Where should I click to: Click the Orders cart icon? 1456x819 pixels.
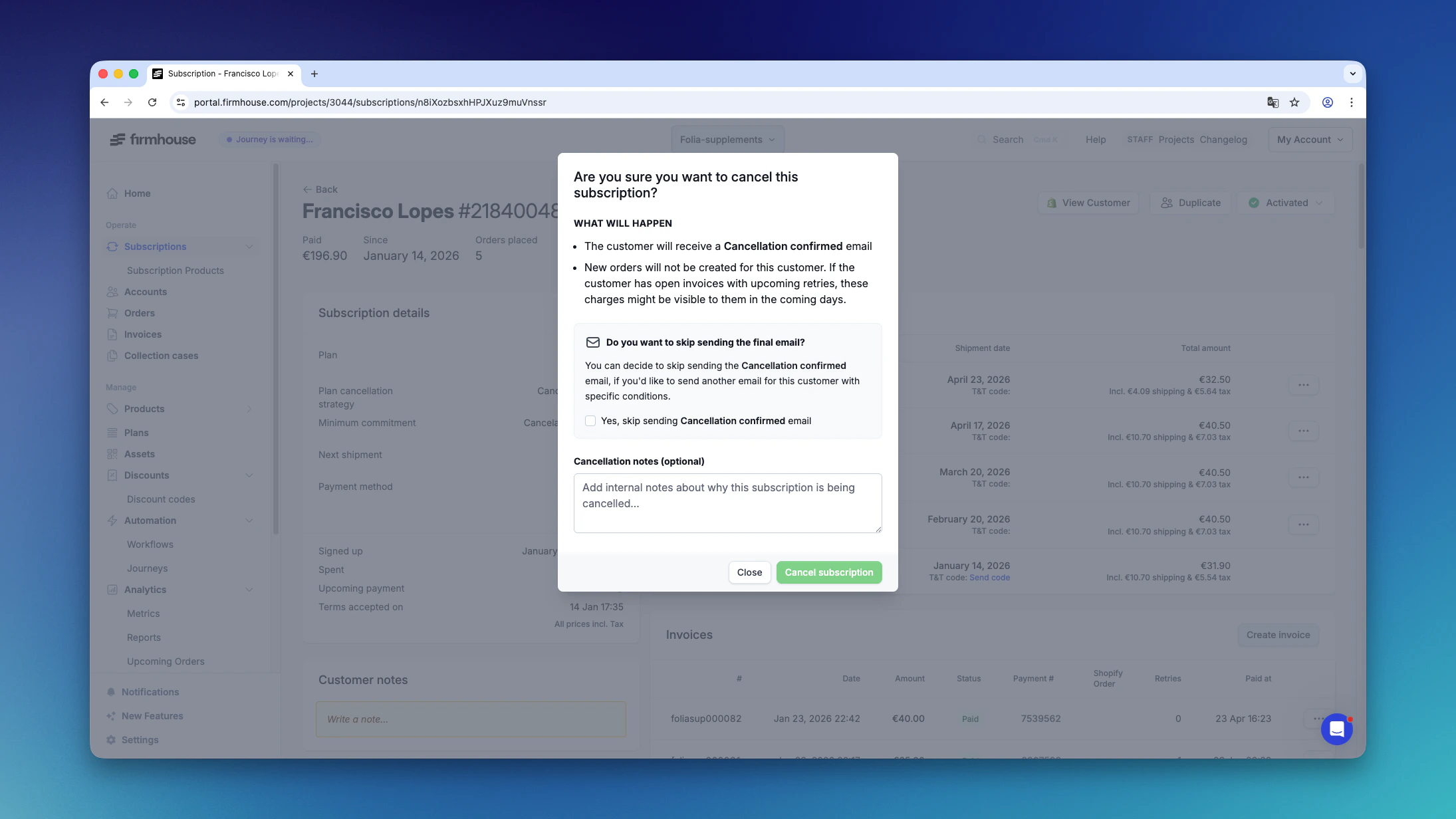[112, 313]
